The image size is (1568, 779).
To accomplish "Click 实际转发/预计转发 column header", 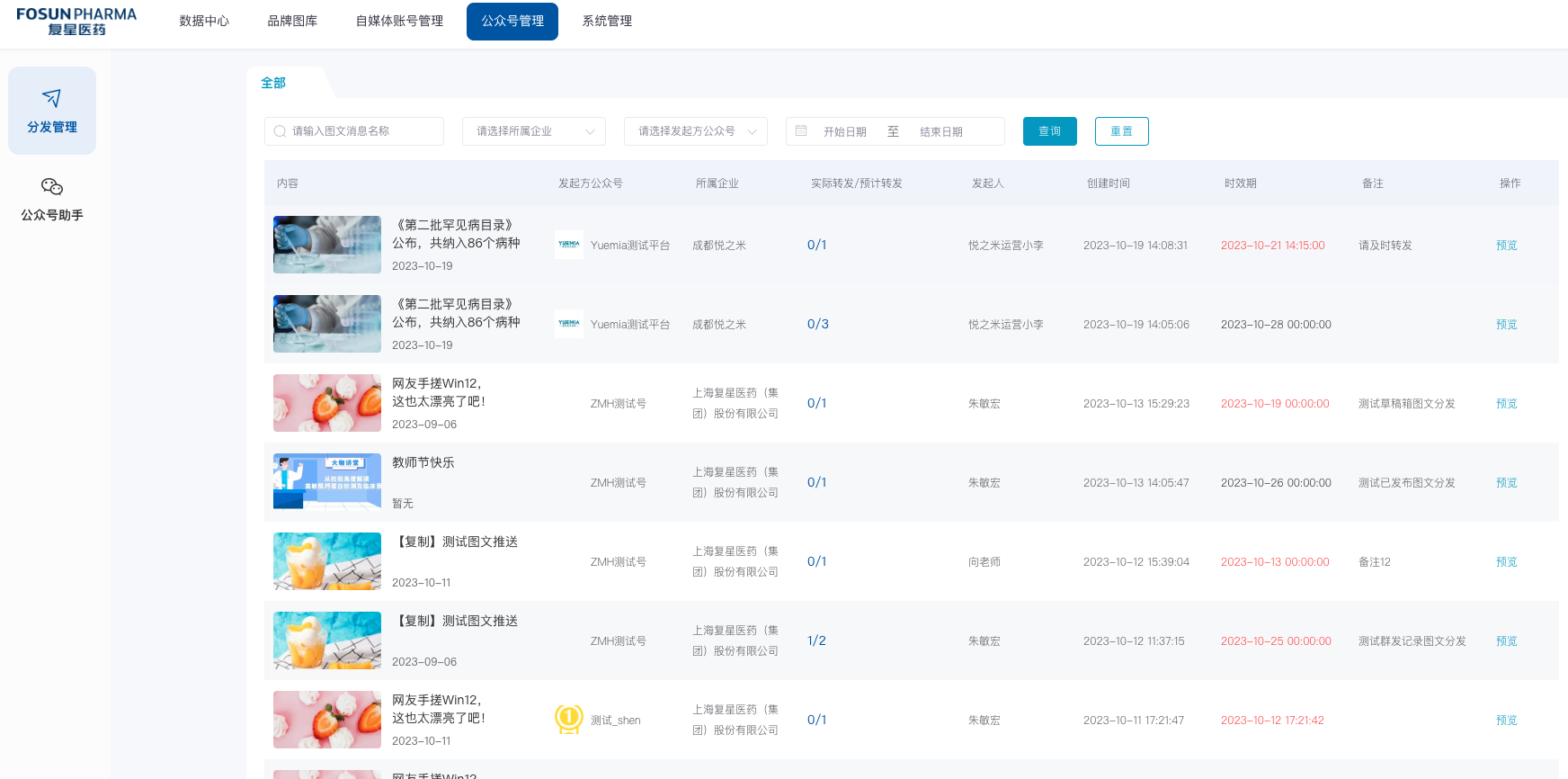I will click(857, 184).
